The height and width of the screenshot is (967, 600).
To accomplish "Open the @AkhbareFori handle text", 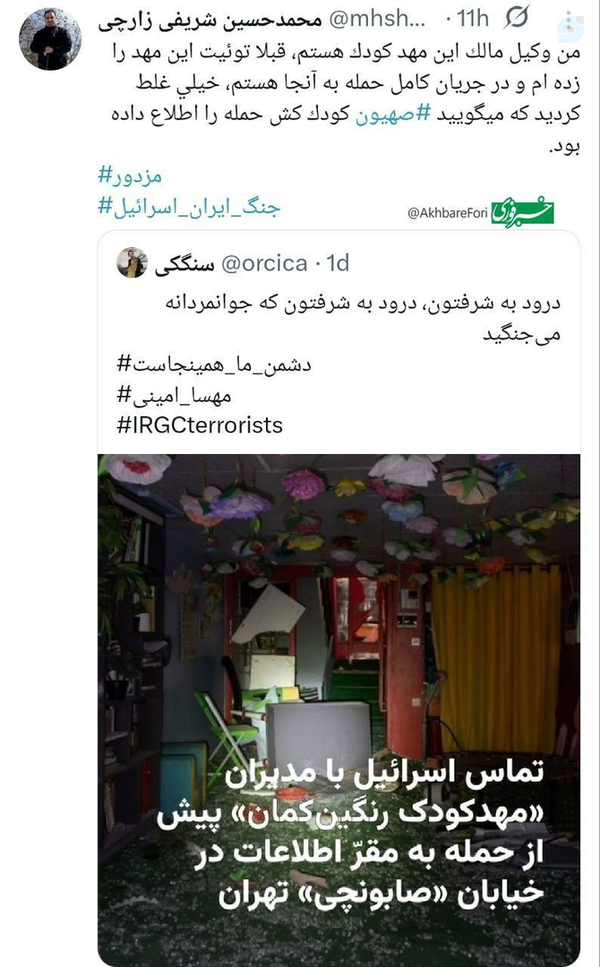I will click(448, 213).
